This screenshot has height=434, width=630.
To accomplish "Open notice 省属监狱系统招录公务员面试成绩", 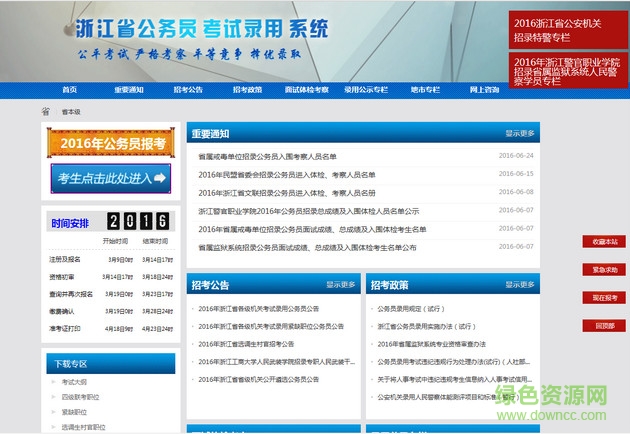I will 307,248.
